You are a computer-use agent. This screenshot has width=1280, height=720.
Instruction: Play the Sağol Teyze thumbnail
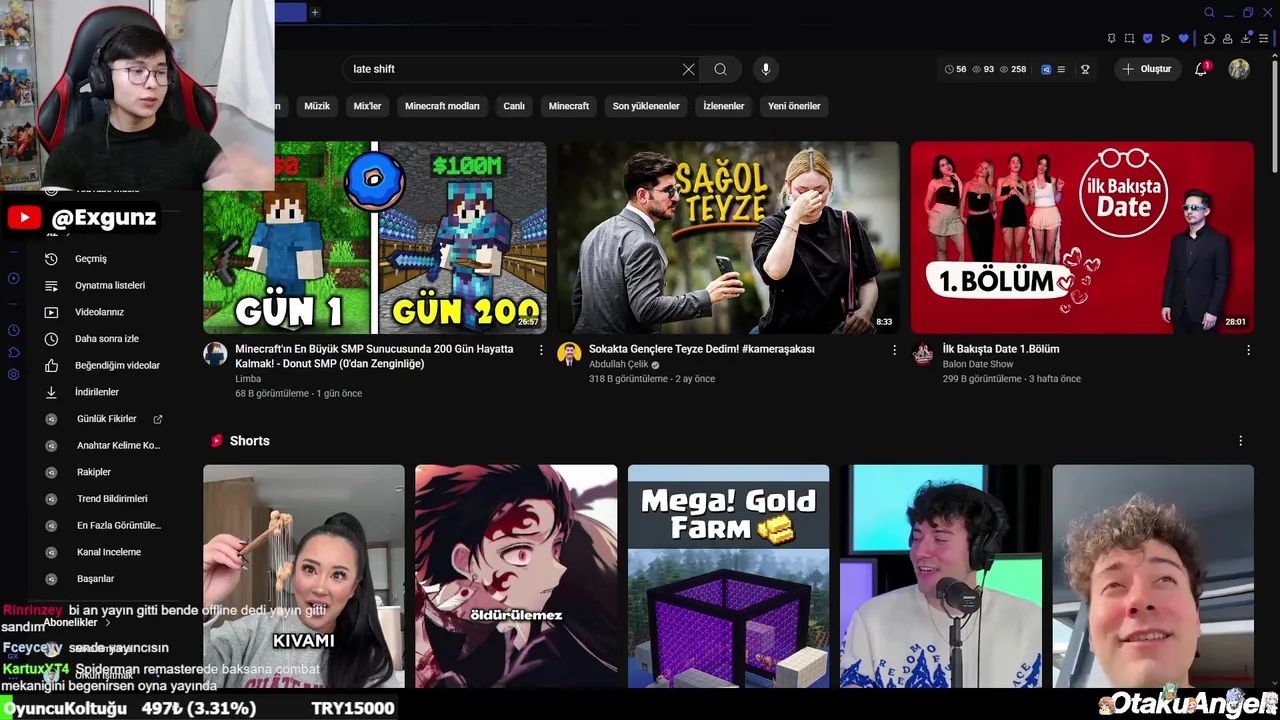tap(728, 237)
